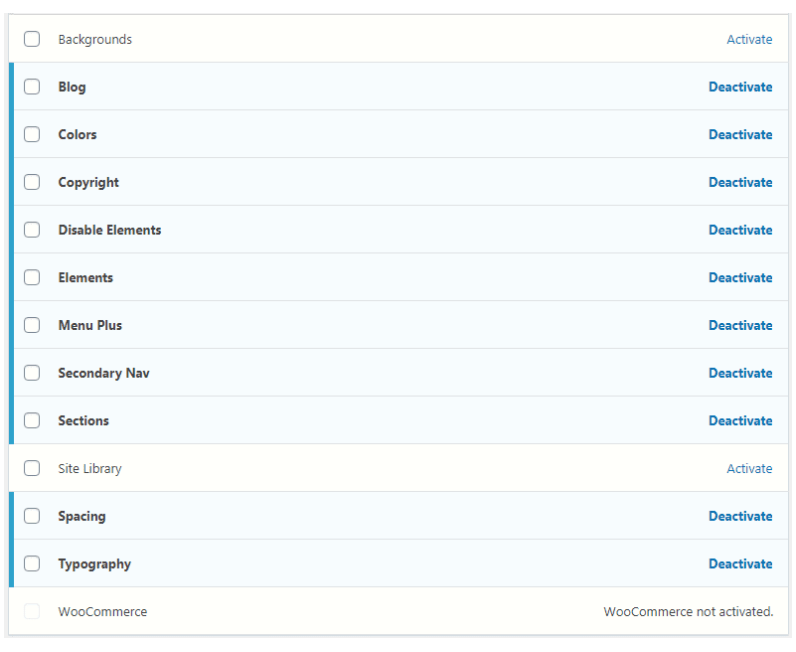796x652 pixels.
Task: Click the Typography module name
Action: coord(94,565)
